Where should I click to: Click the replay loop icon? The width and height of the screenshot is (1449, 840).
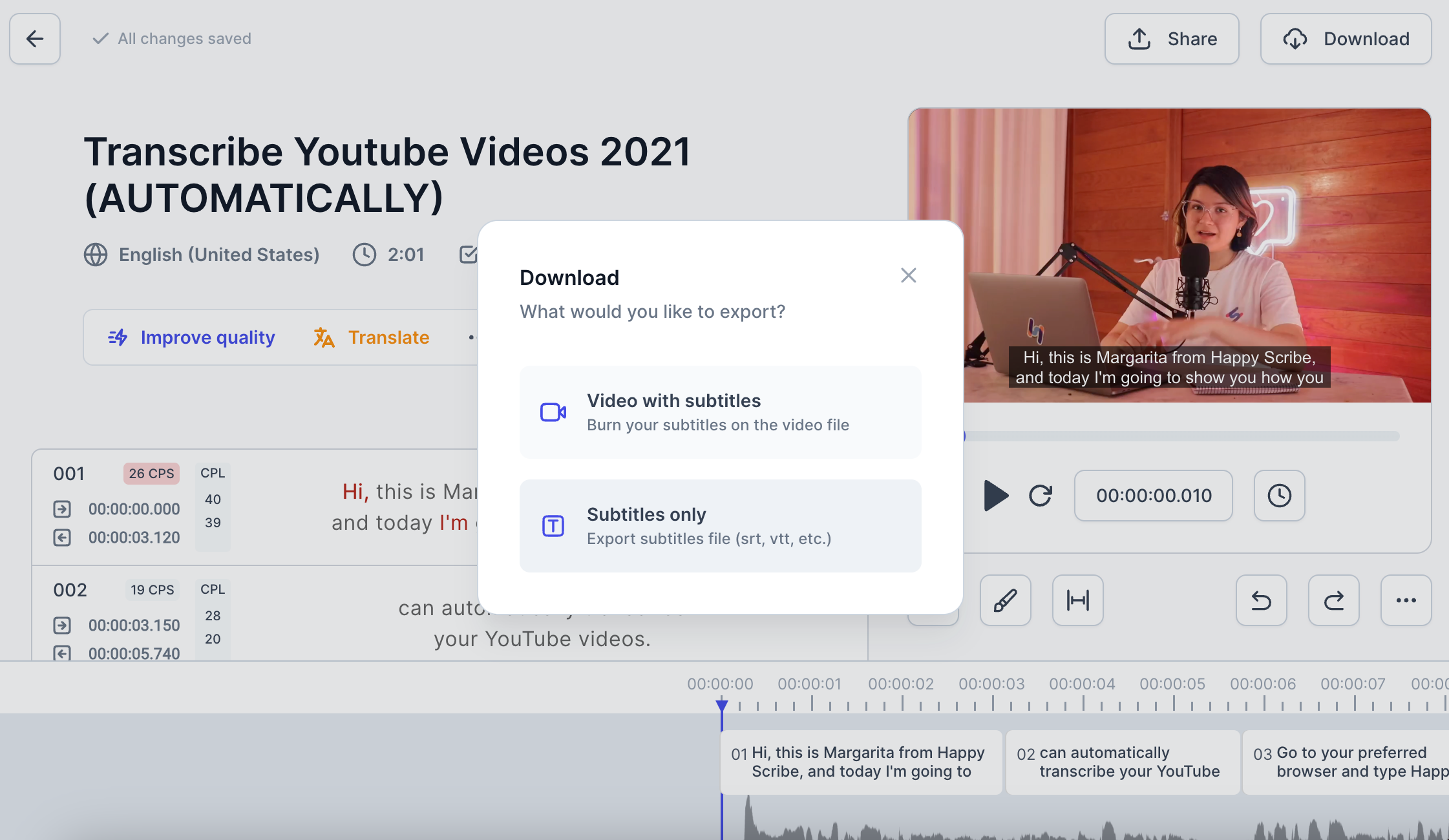[1041, 496]
